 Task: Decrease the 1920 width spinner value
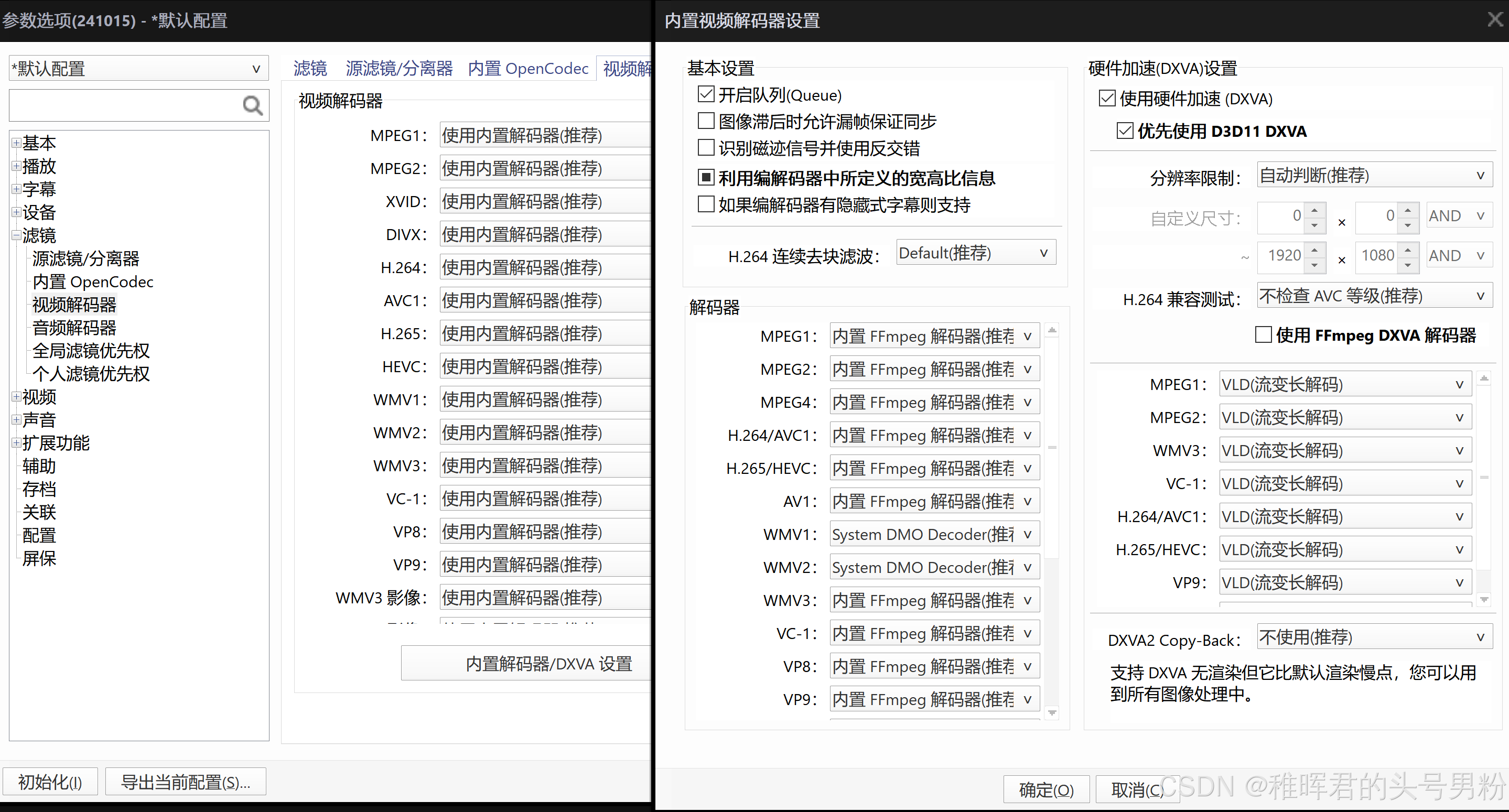click(1314, 265)
